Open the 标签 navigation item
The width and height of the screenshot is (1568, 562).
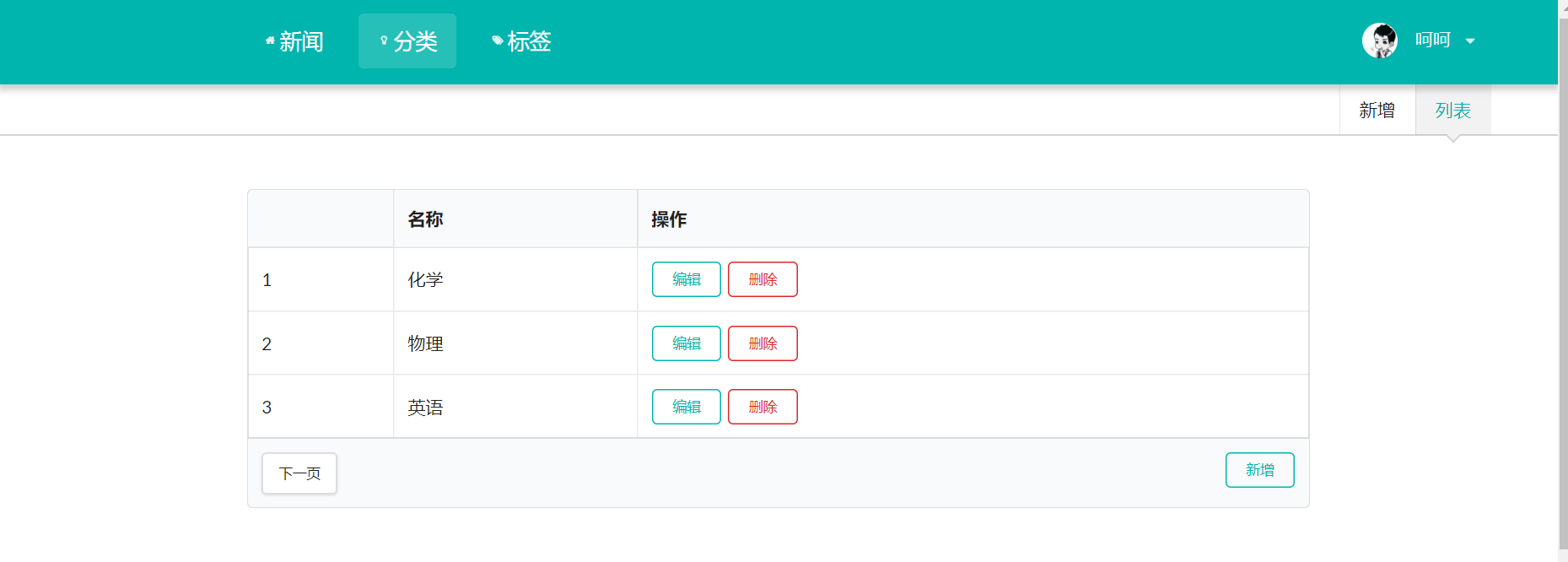coord(530,41)
